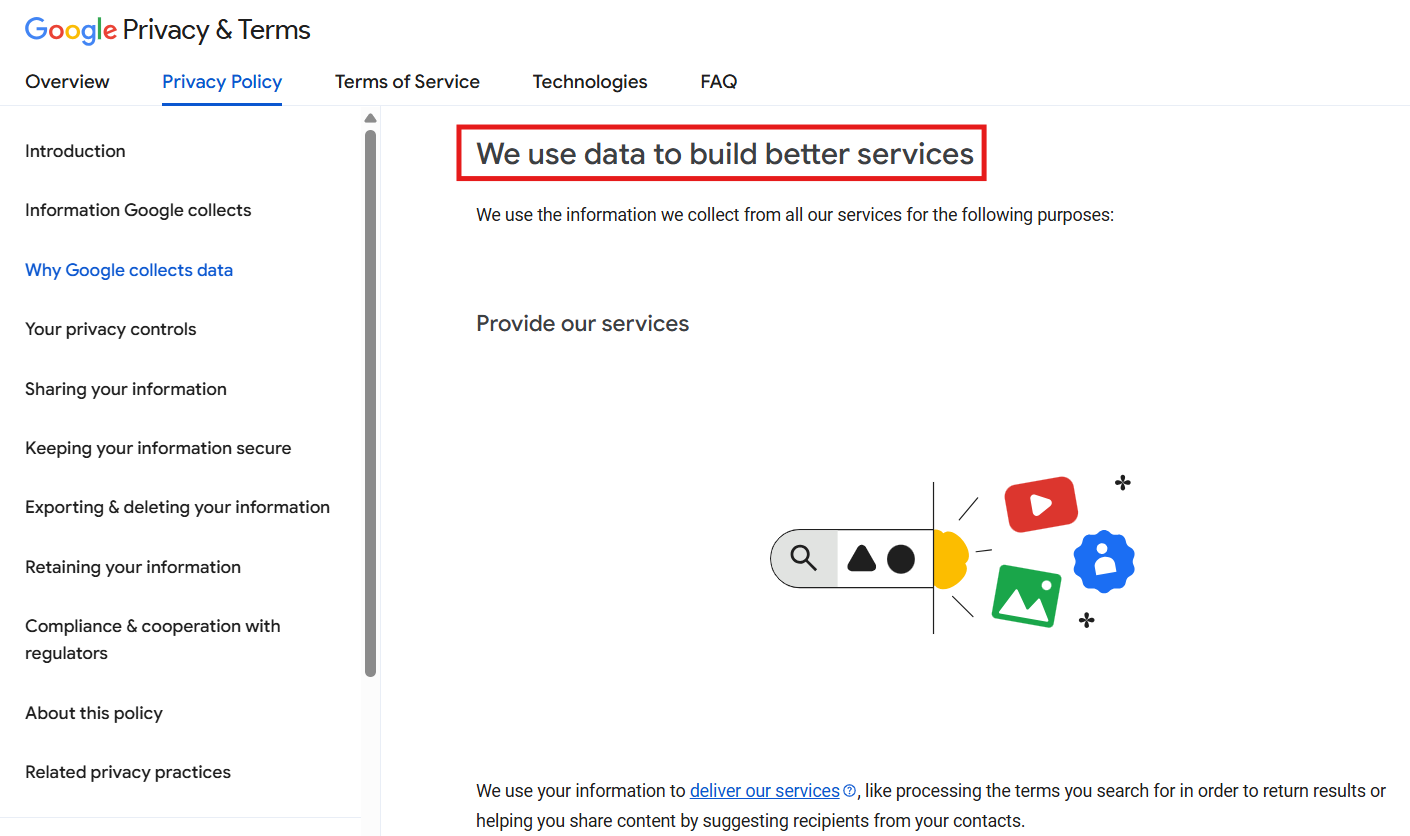The width and height of the screenshot is (1410, 836).
Task: Click the Privacy Policy tab
Action: coord(221,81)
